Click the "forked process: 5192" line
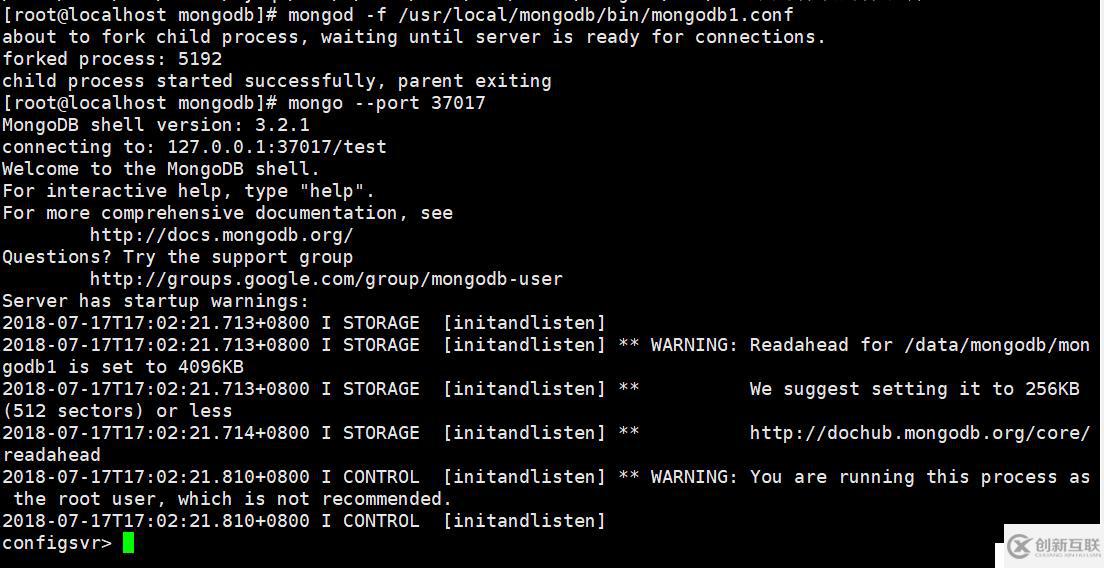Viewport: 1104px width, 568px height. 112,59
